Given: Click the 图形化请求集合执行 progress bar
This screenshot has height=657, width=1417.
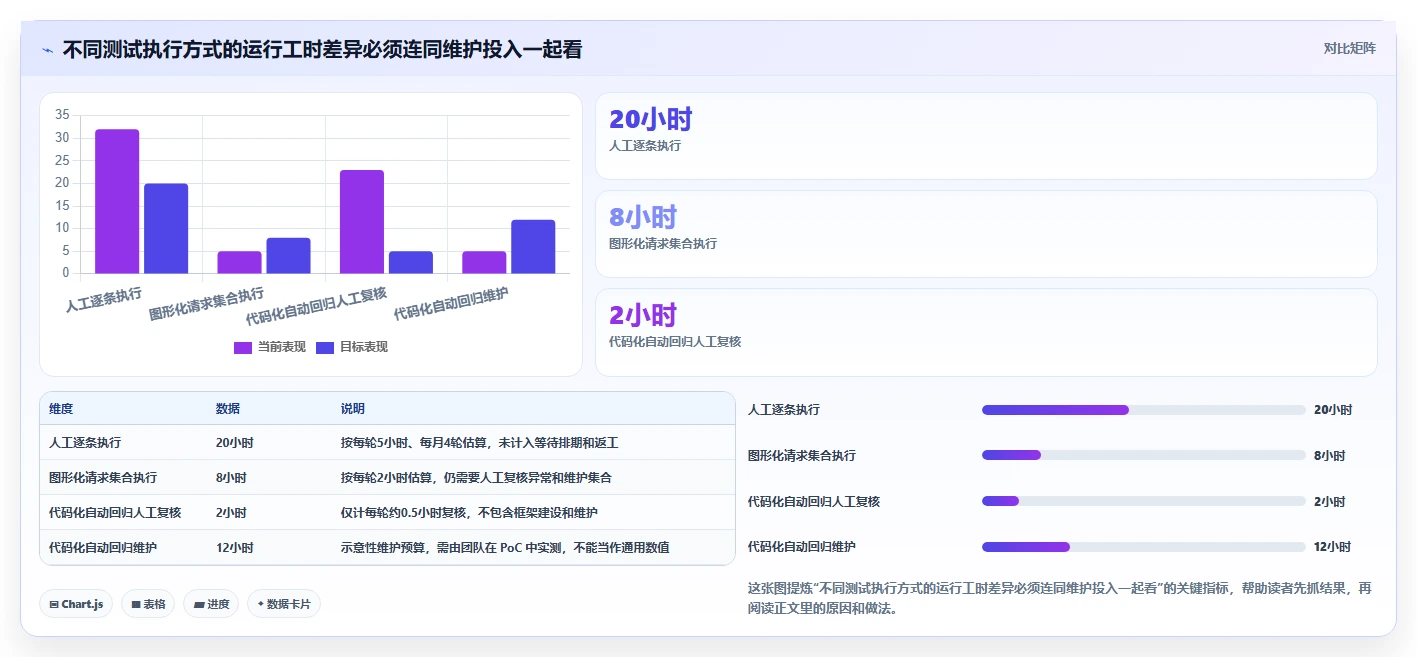Looking at the screenshot, I should 1144,455.
